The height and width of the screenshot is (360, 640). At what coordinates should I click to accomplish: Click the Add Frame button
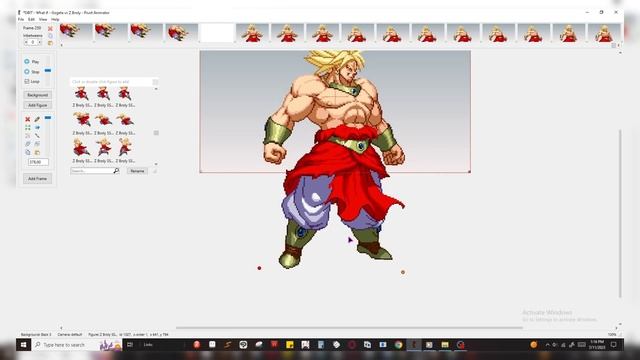click(x=38, y=179)
